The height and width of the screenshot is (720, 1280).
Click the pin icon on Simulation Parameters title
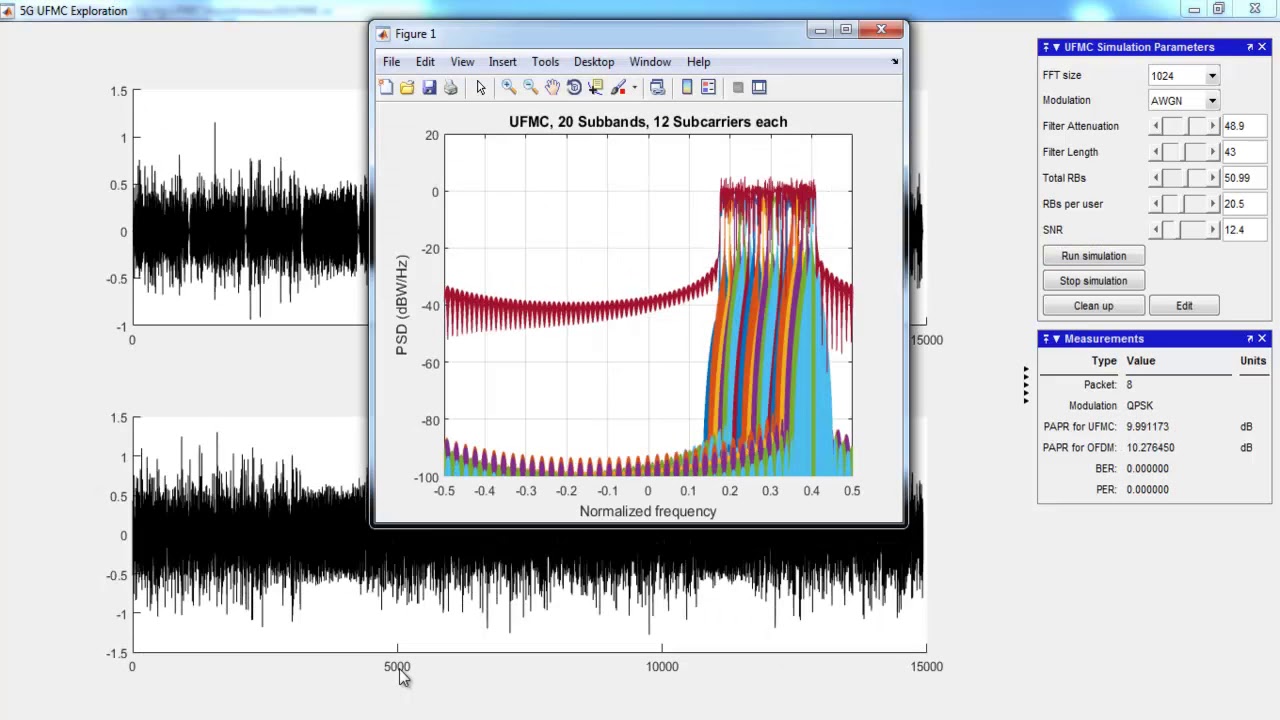[1046, 47]
